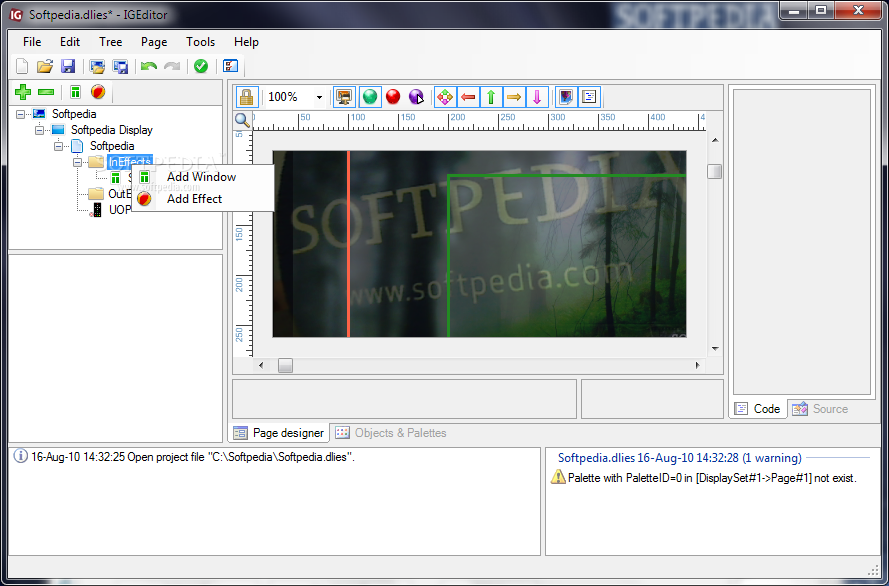
Task: Select the root Softpedia tree item
Action: (x=74, y=114)
